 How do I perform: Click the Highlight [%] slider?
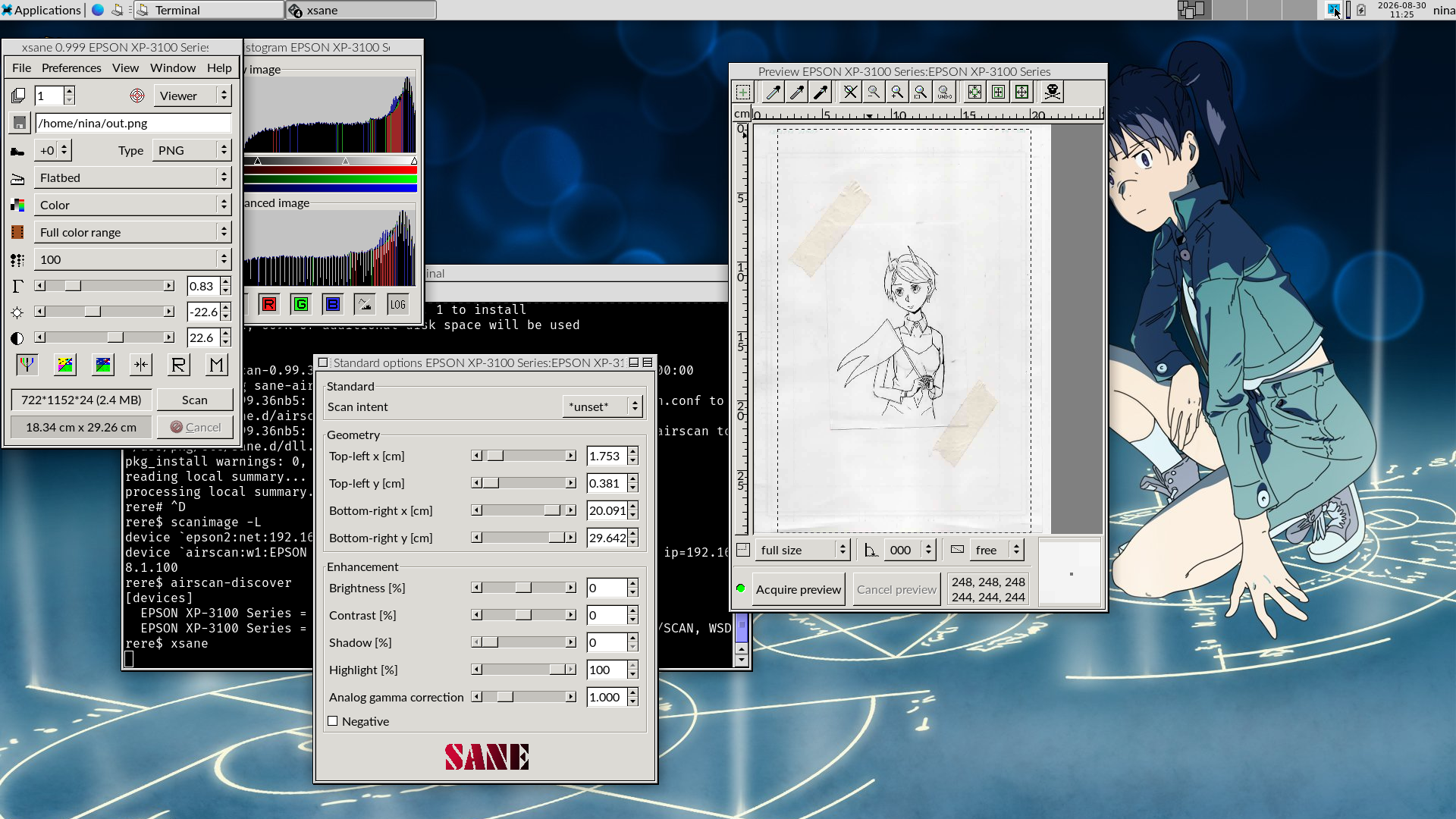point(524,670)
